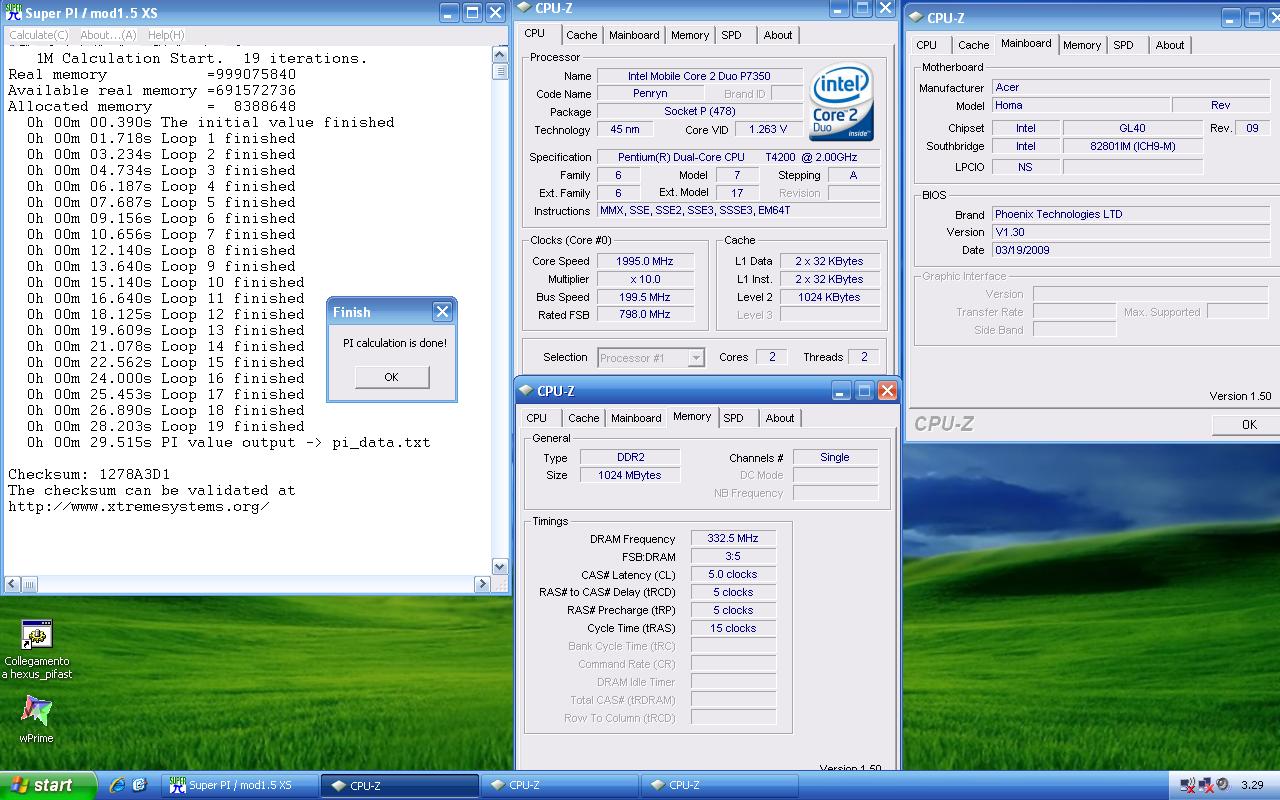This screenshot has height=800, width=1280.
Task: Open the Windows start menu
Action: pos(47,785)
